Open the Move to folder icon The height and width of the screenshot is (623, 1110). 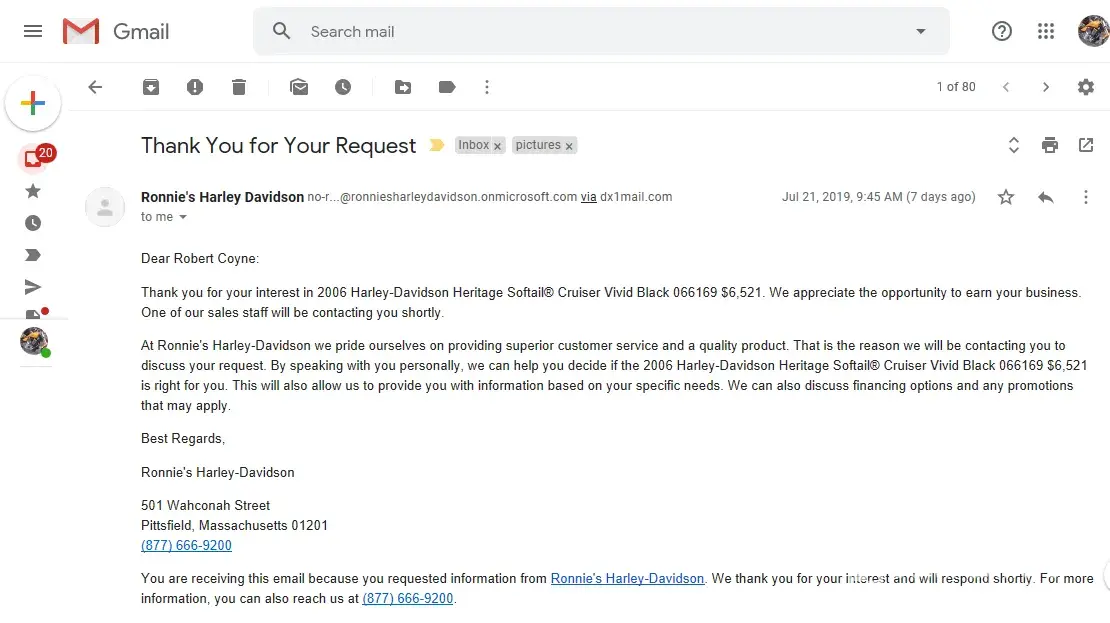click(x=403, y=87)
